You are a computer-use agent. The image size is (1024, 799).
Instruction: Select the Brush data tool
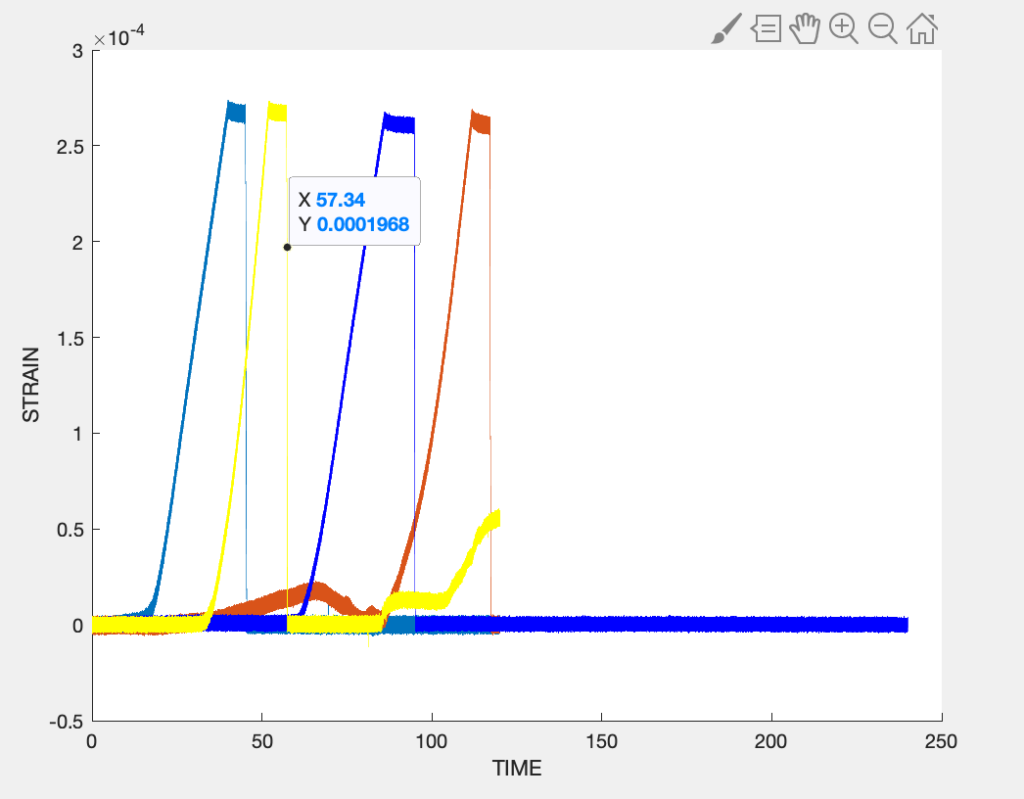click(726, 29)
